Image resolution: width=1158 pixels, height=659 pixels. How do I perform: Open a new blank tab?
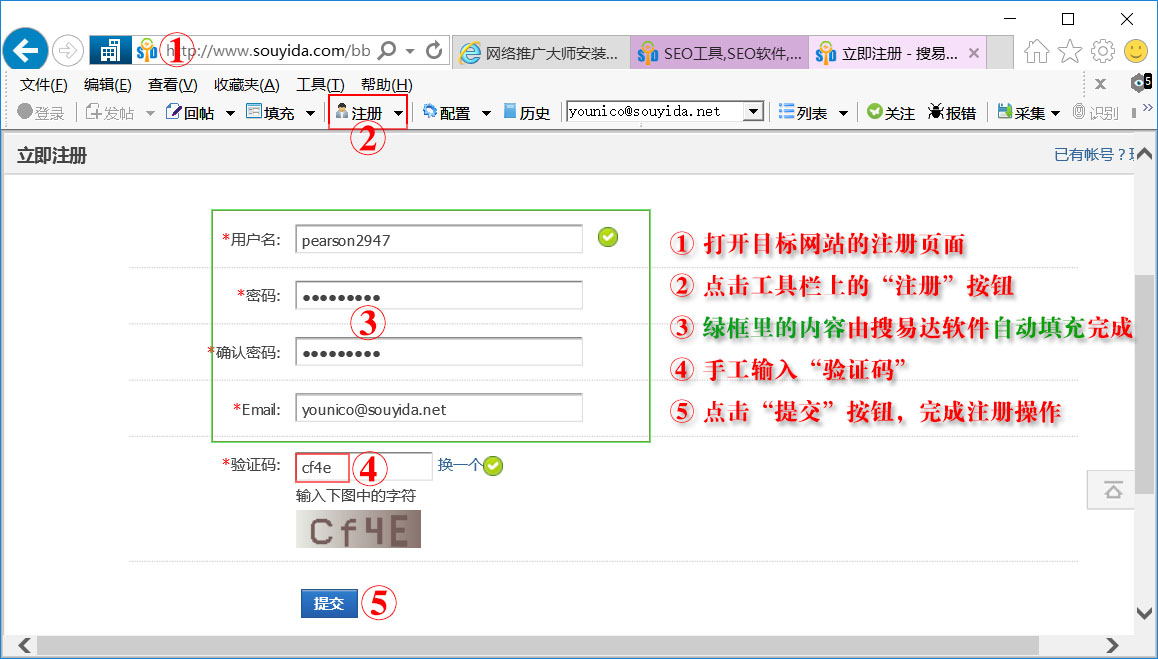click(1000, 52)
